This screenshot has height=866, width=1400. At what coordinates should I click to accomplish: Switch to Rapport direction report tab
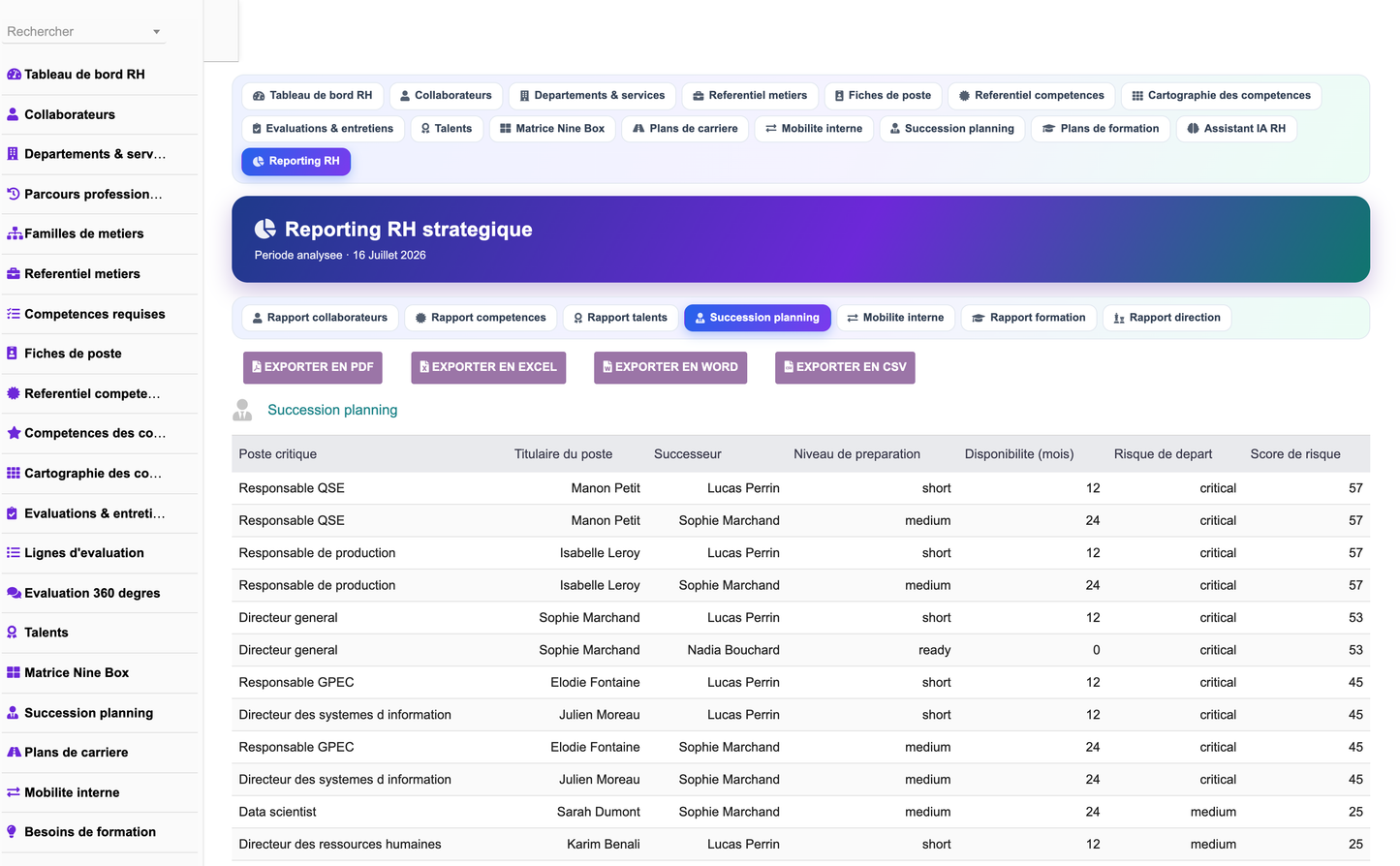[x=1167, y=318]
